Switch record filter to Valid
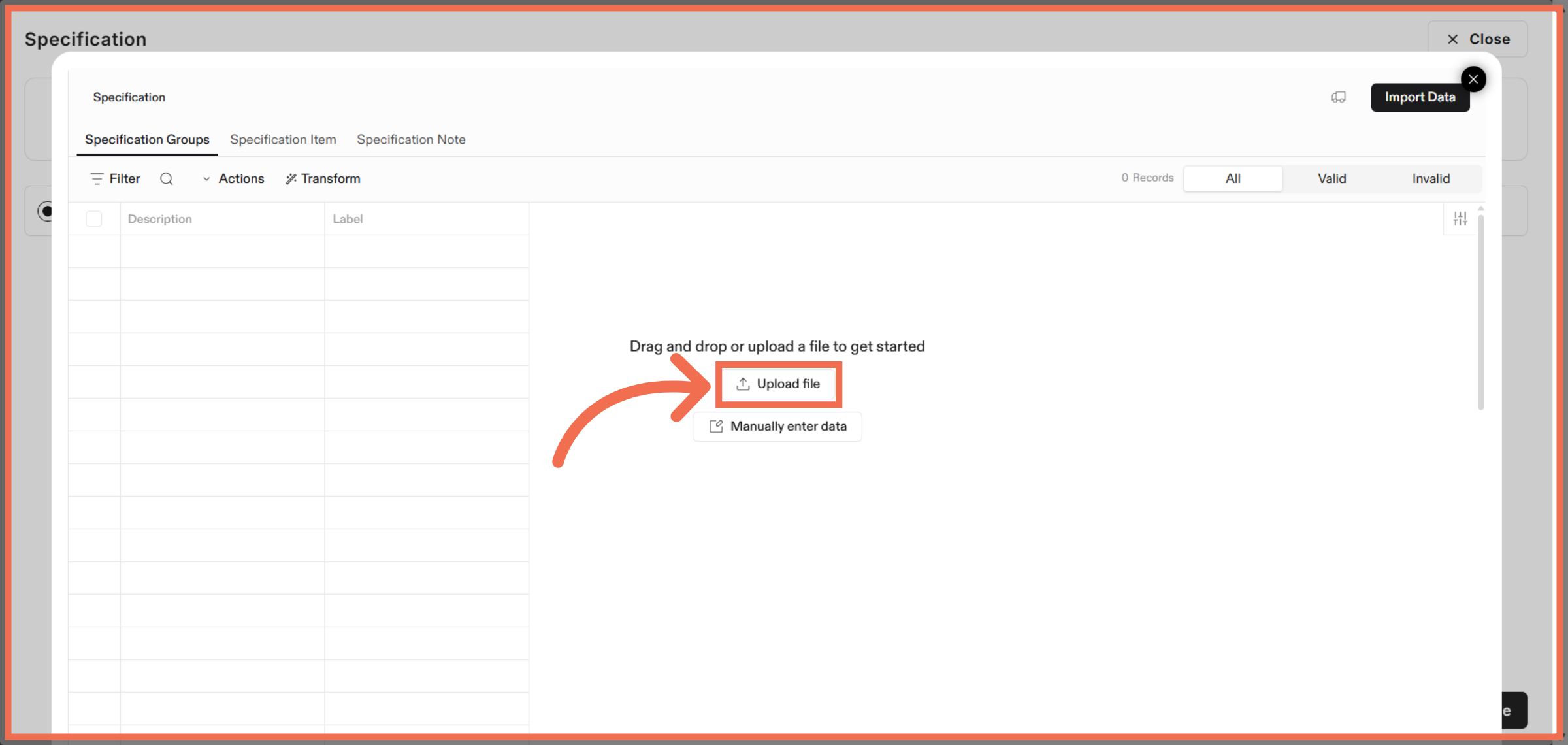The image size is (1568, 745). click(1331, 178)
